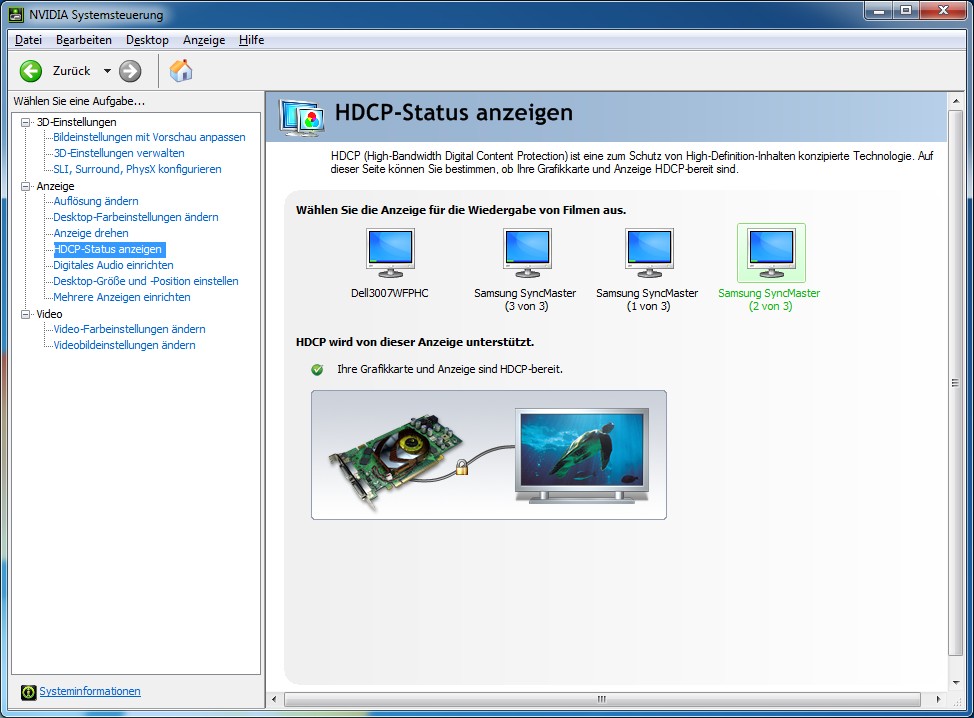Click the green Zurück back arrow
This screenshot has height=718, width=974.
pyautogui.click(x=30, y=71)
